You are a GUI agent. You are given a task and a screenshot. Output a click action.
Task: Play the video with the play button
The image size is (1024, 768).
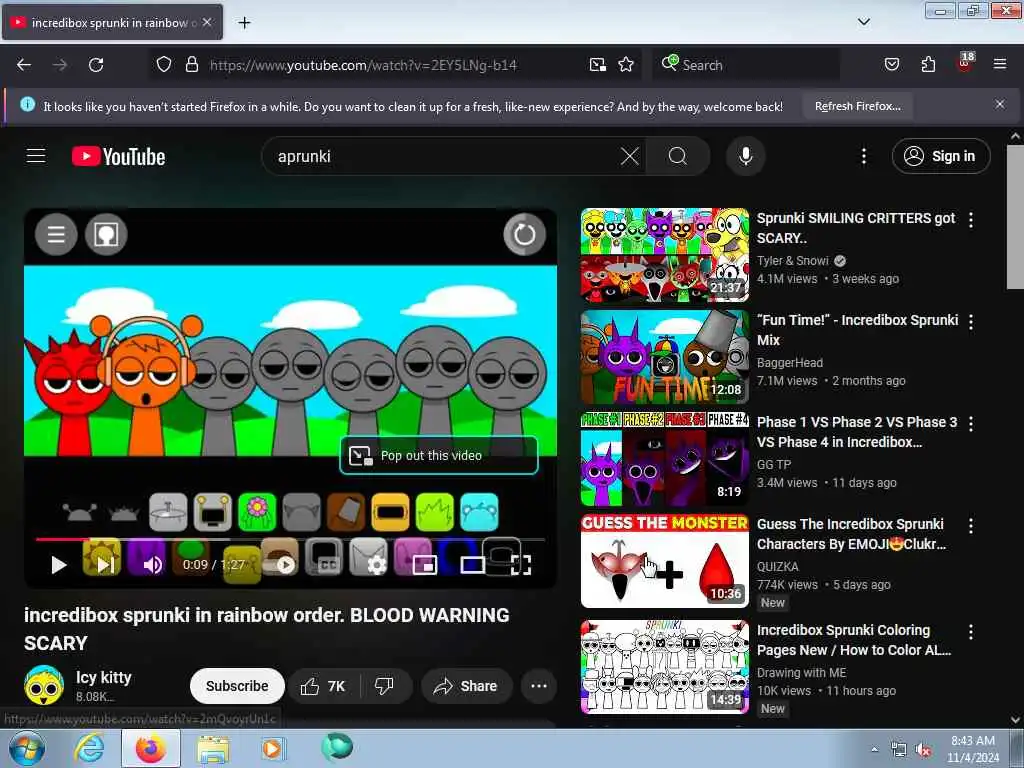point(59,565)
